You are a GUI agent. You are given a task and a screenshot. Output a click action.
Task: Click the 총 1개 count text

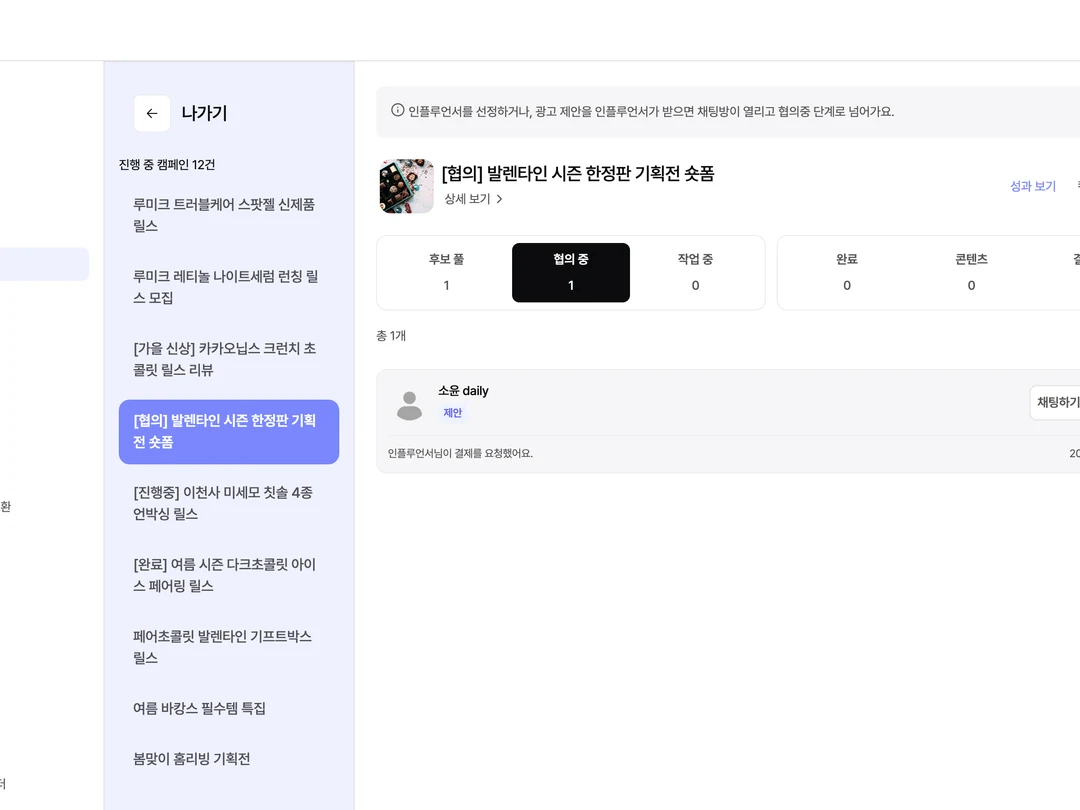pyautogui.click(x=391, y=335)
